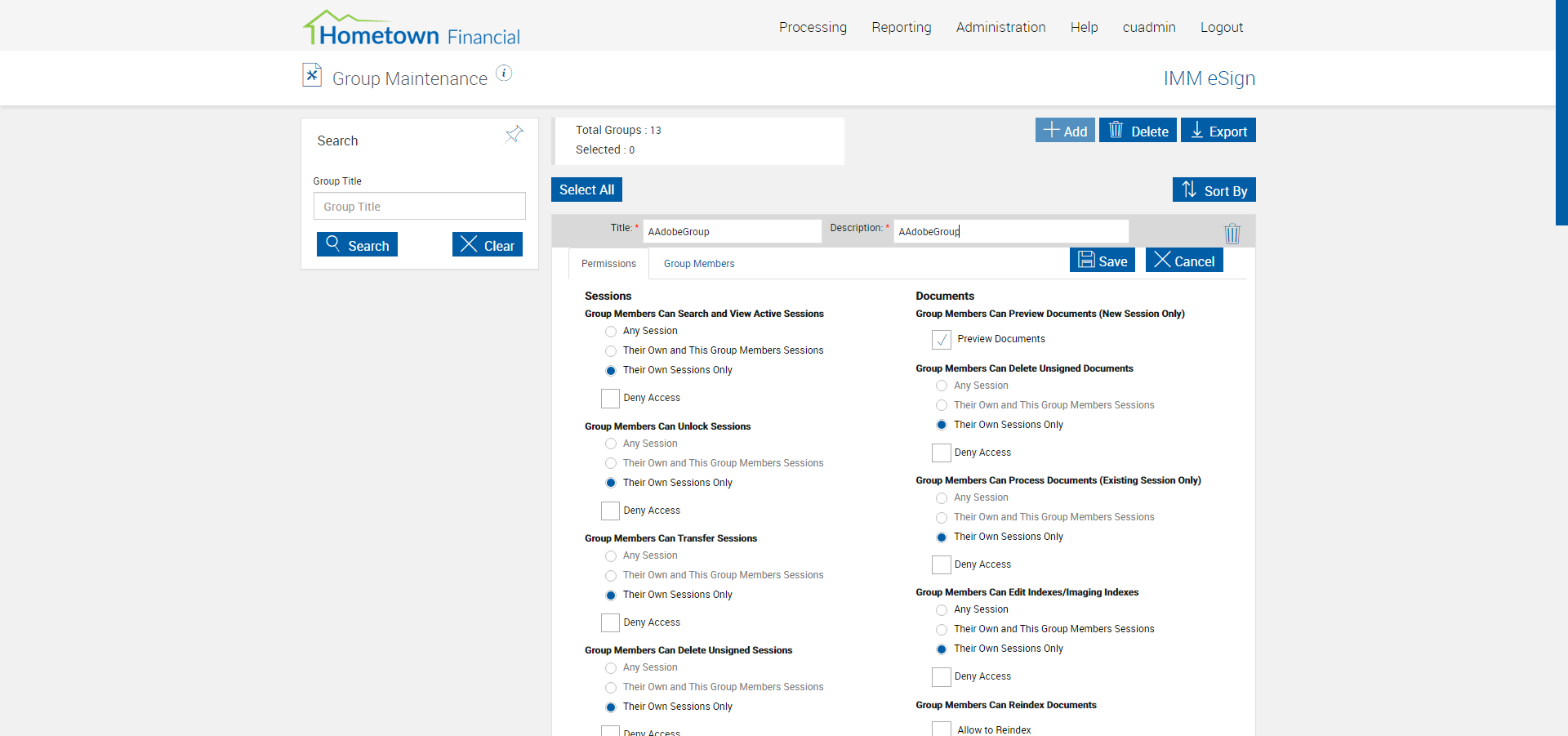The image size is (1568, 736).
Task: Switch to the Group Members tab
Action: 699,264
